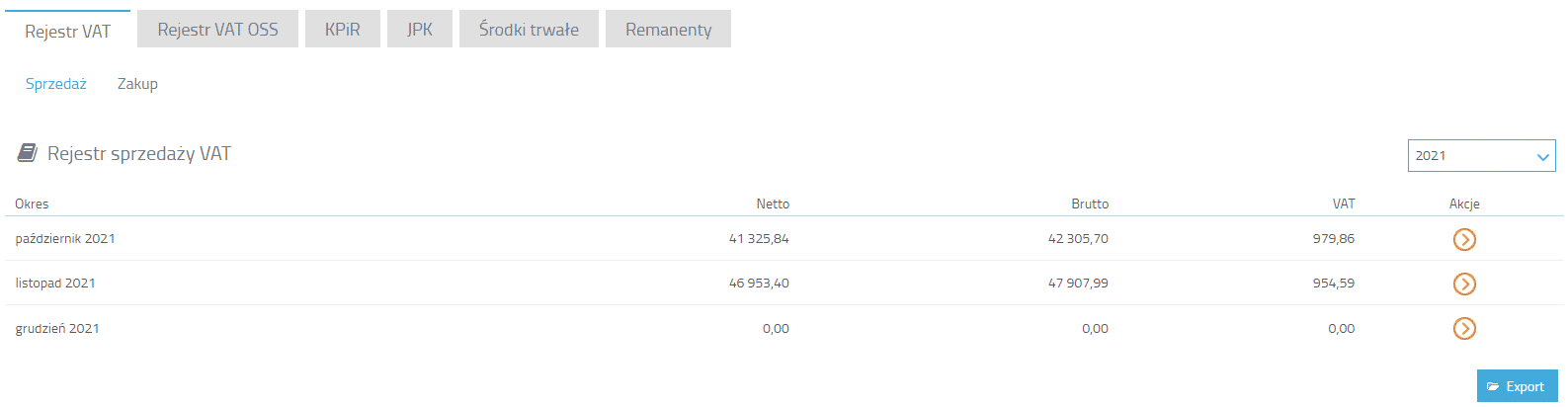Click the book icon beside Rejestr sprzedaży VAT
1568x407 pixels.
tap(28, 153)
